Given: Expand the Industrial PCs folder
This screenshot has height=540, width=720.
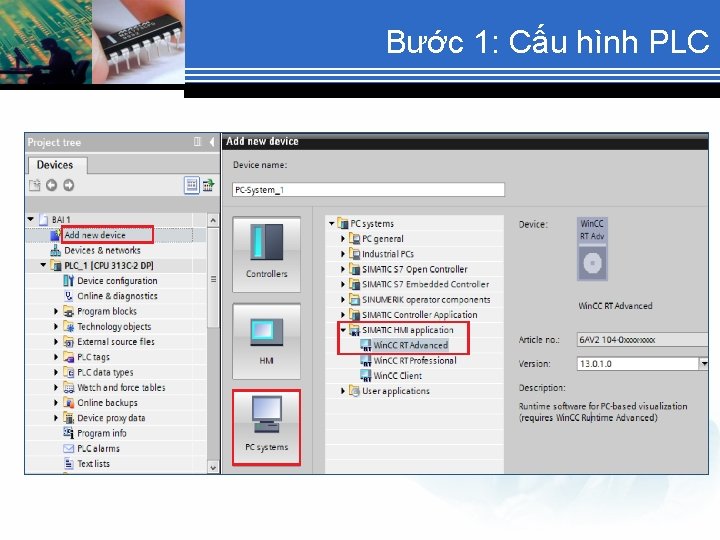Looking at the screenshot, I should (343, 254).
